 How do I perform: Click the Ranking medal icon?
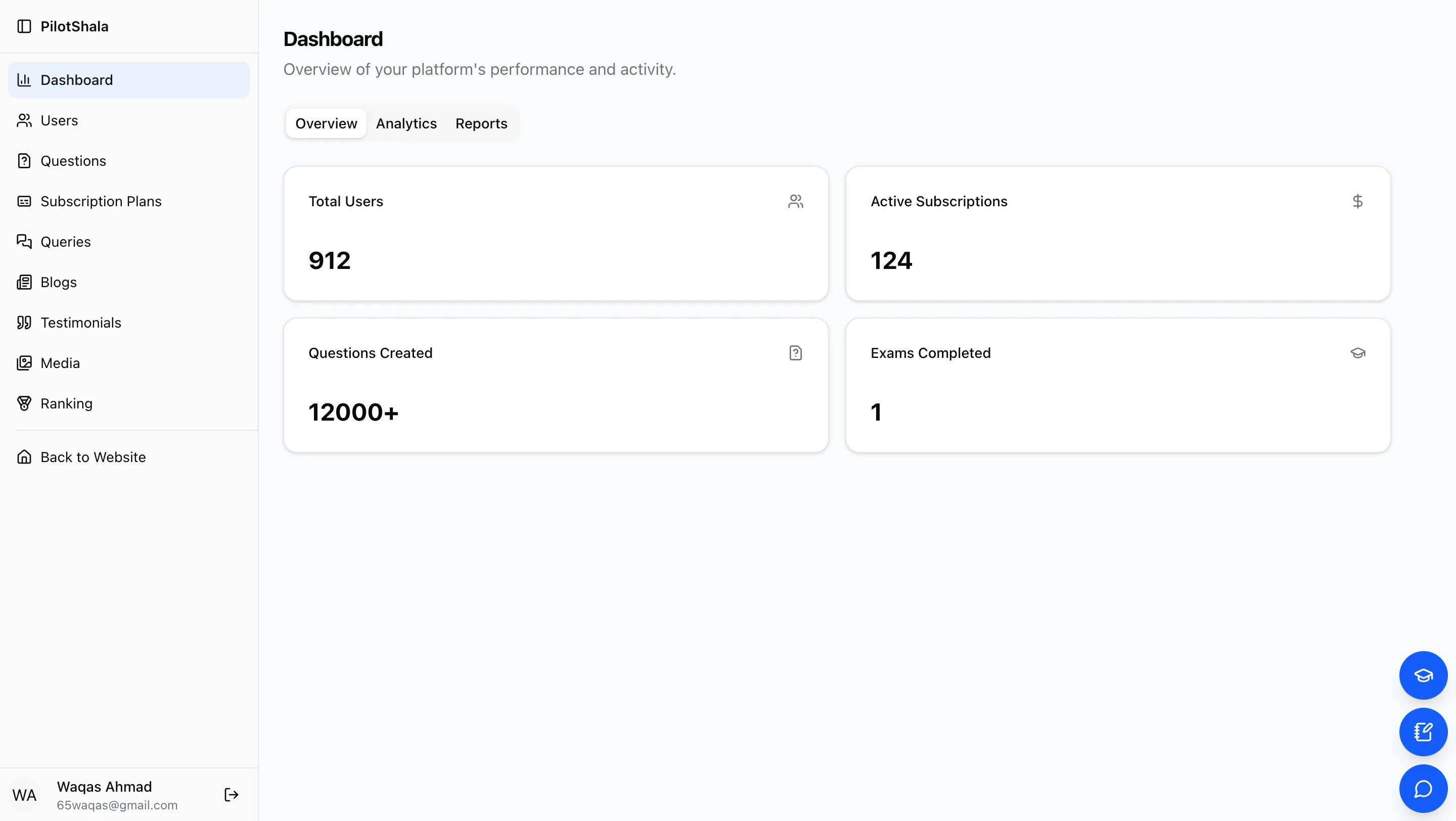[x=24, y=403]
